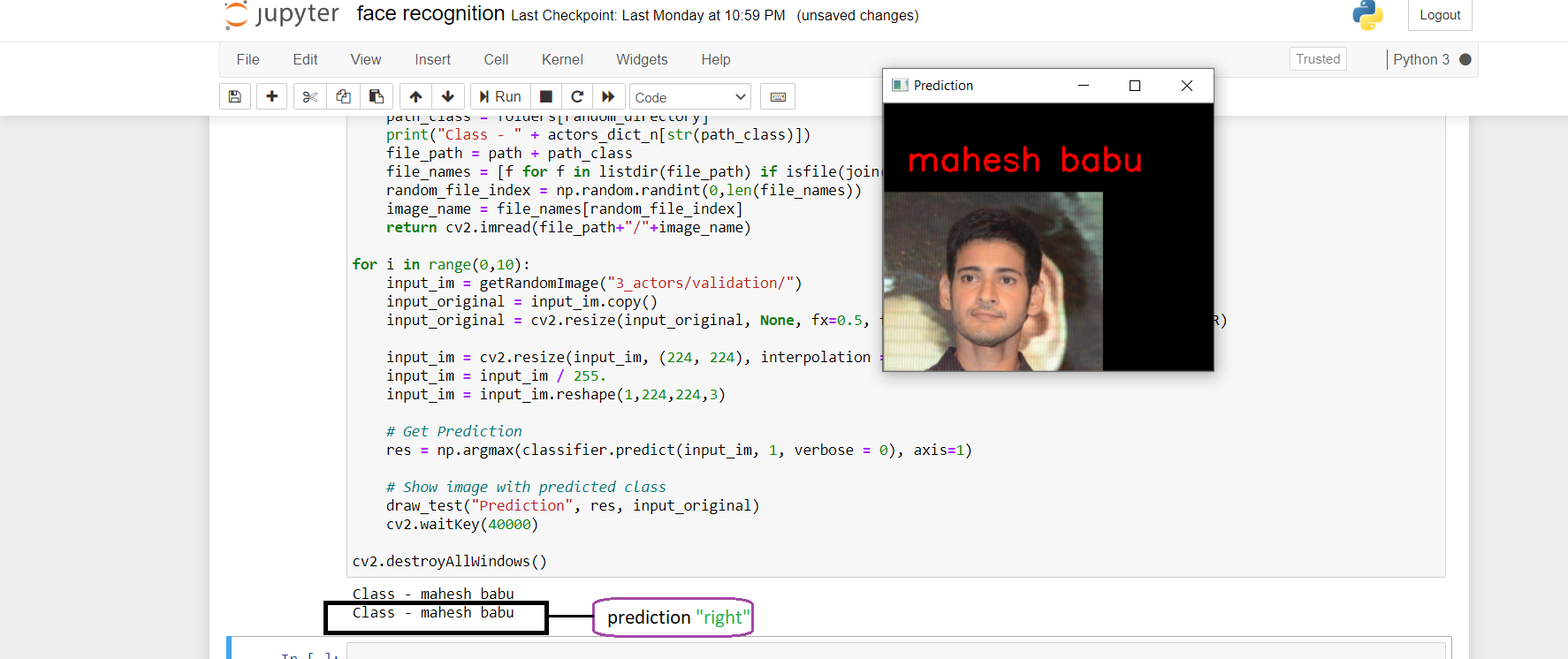Click the Python 3 kernel name
The image size is (1568, 659).
1421,59
